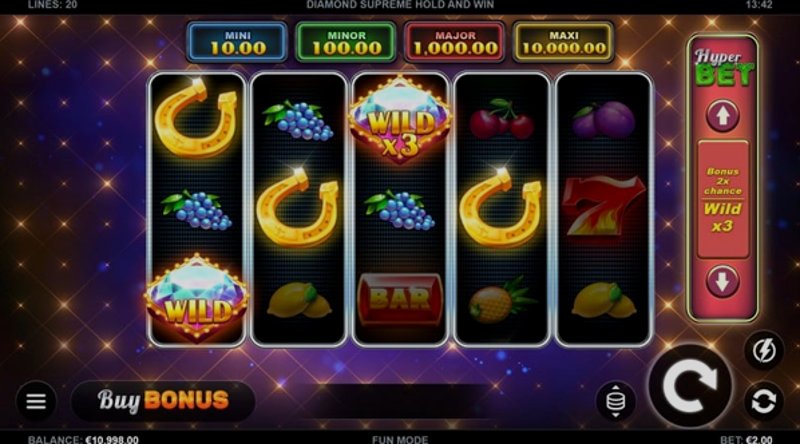The image size is (800, 444).
Task: Toggle turbo lightning bolt mode
Action: (764, 351)
